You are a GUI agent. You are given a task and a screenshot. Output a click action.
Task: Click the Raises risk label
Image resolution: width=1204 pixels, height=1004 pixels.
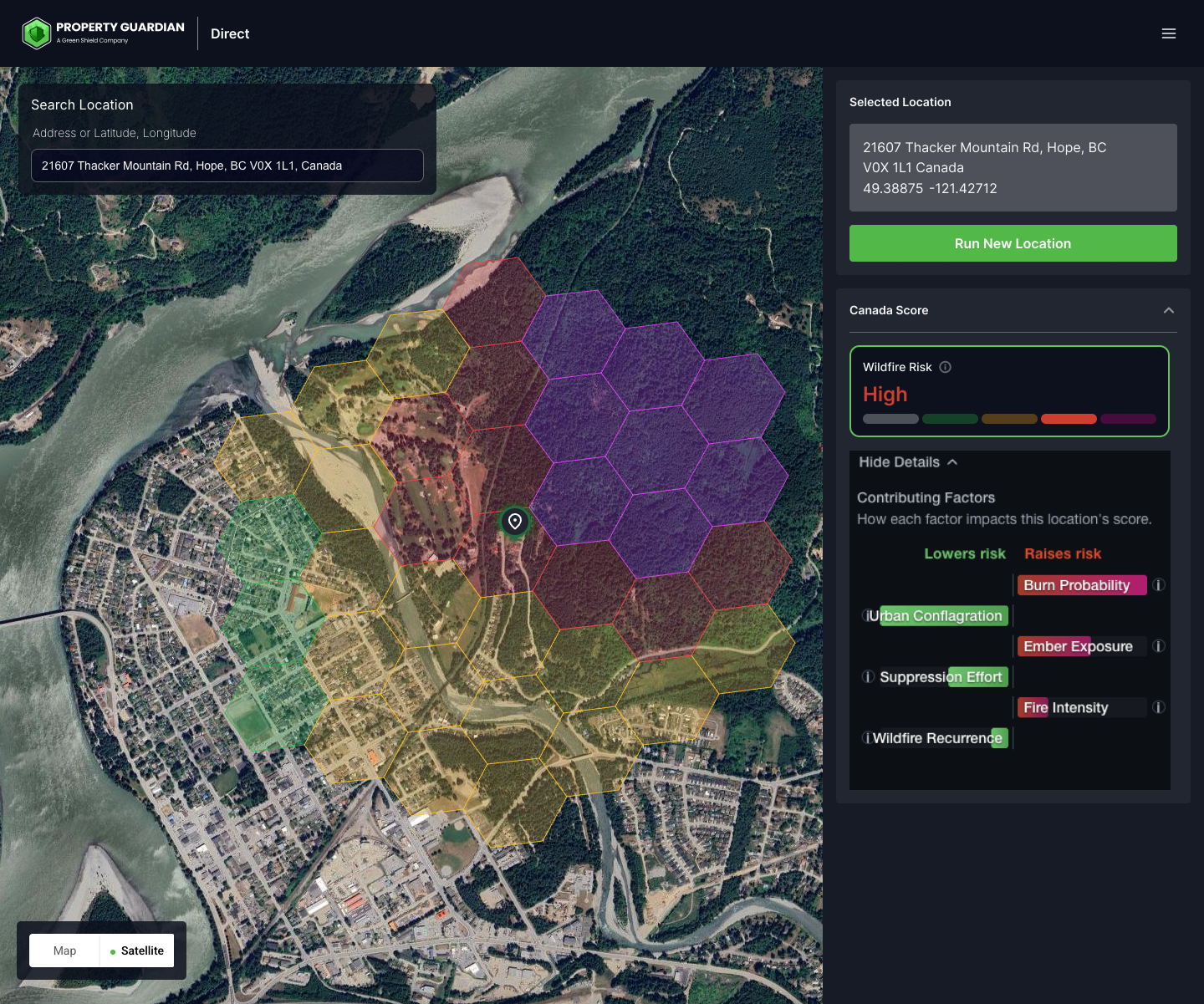pos(1063,553)
